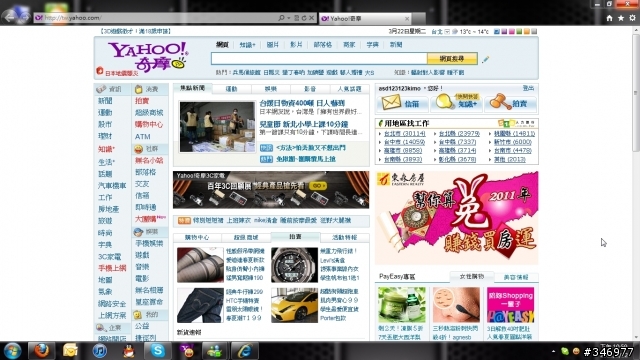Open the 台中市 (14059) jobs link
640x360 pixels.
click(x=404, y=142)
